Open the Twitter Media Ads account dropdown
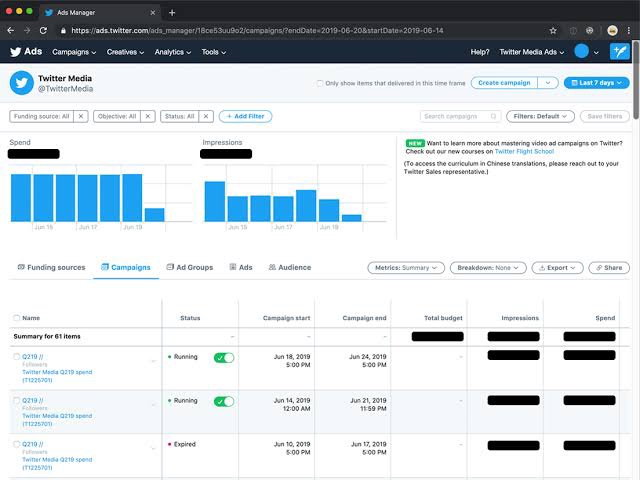 [532, 52]
